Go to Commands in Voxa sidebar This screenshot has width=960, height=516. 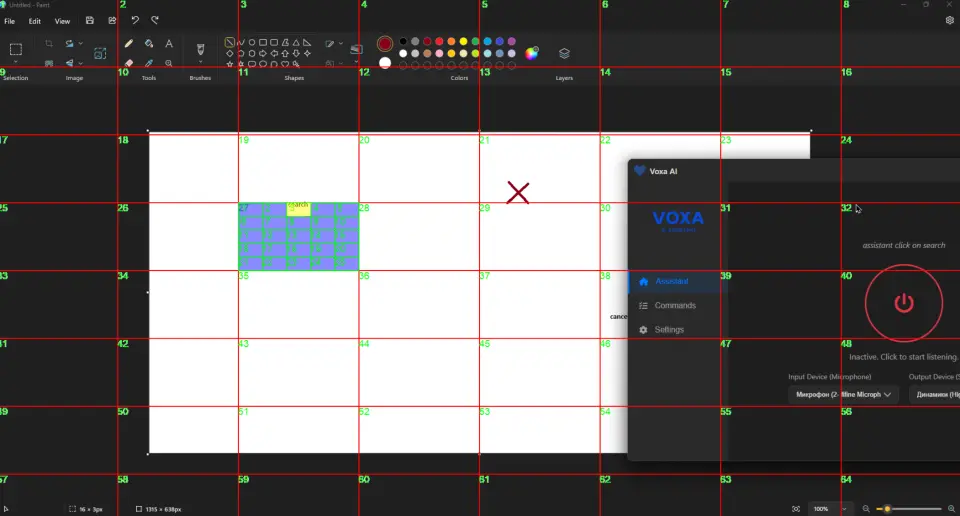click(674, 306)
